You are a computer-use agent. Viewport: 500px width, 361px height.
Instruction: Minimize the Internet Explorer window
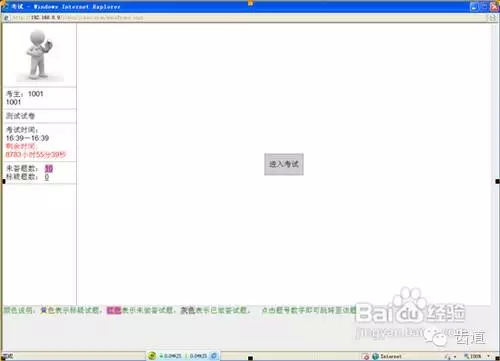pyautogui.click(x=474, y=7)
